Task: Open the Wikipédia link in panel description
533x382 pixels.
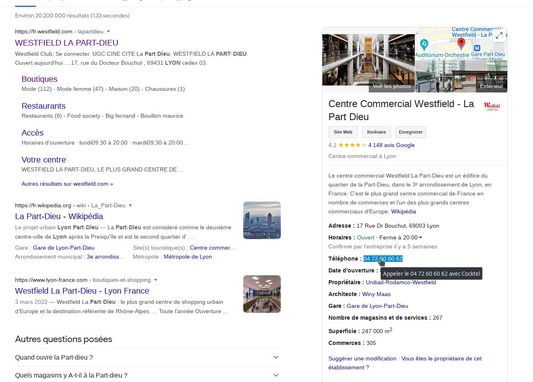Action: point(403,211)
